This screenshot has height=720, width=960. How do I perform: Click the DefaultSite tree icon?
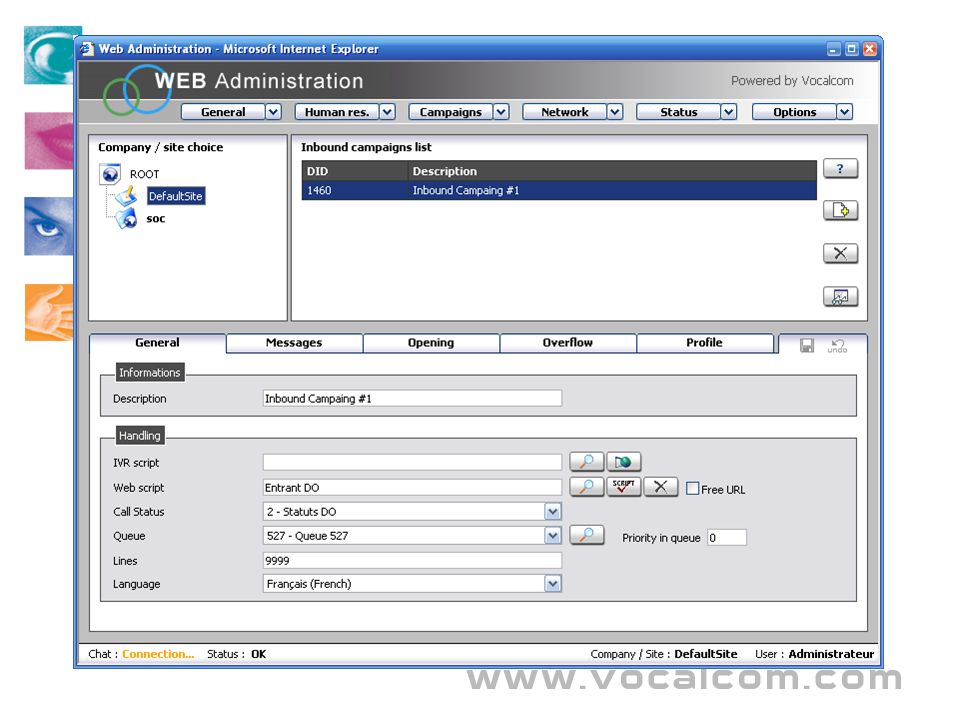point(126,196)
